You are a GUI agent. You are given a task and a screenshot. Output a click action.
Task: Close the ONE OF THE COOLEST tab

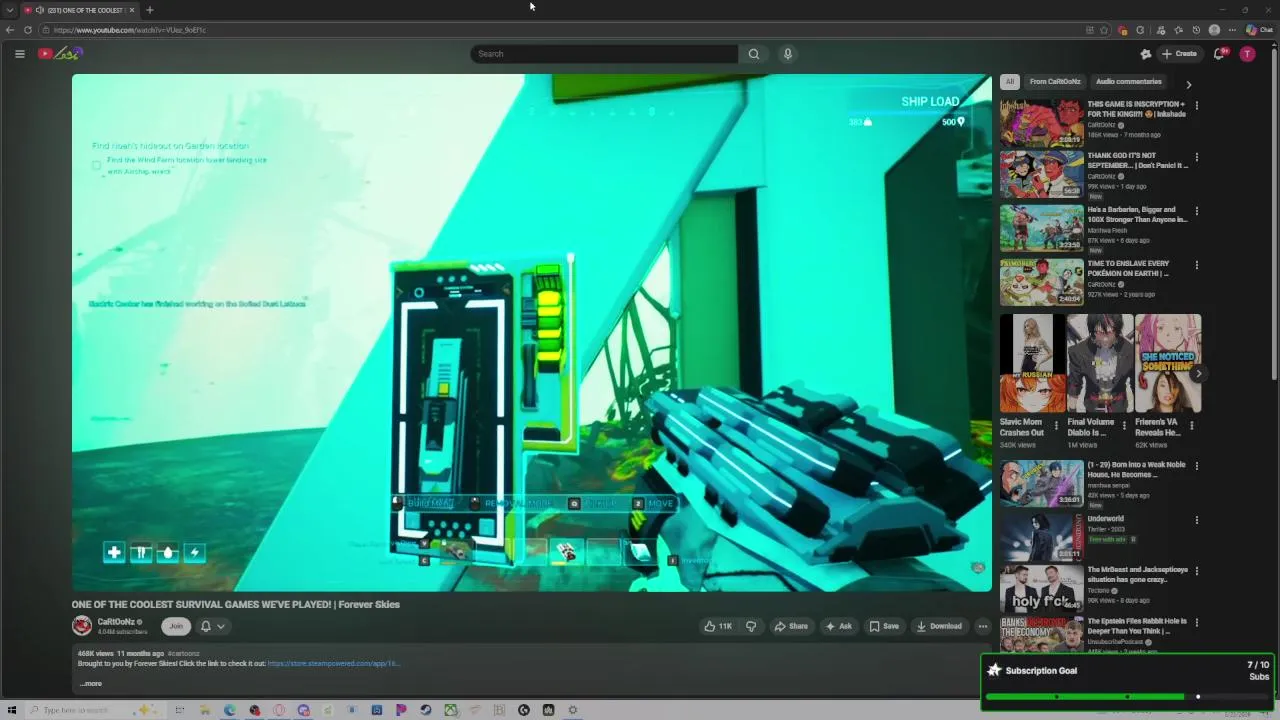pos(131,10)
